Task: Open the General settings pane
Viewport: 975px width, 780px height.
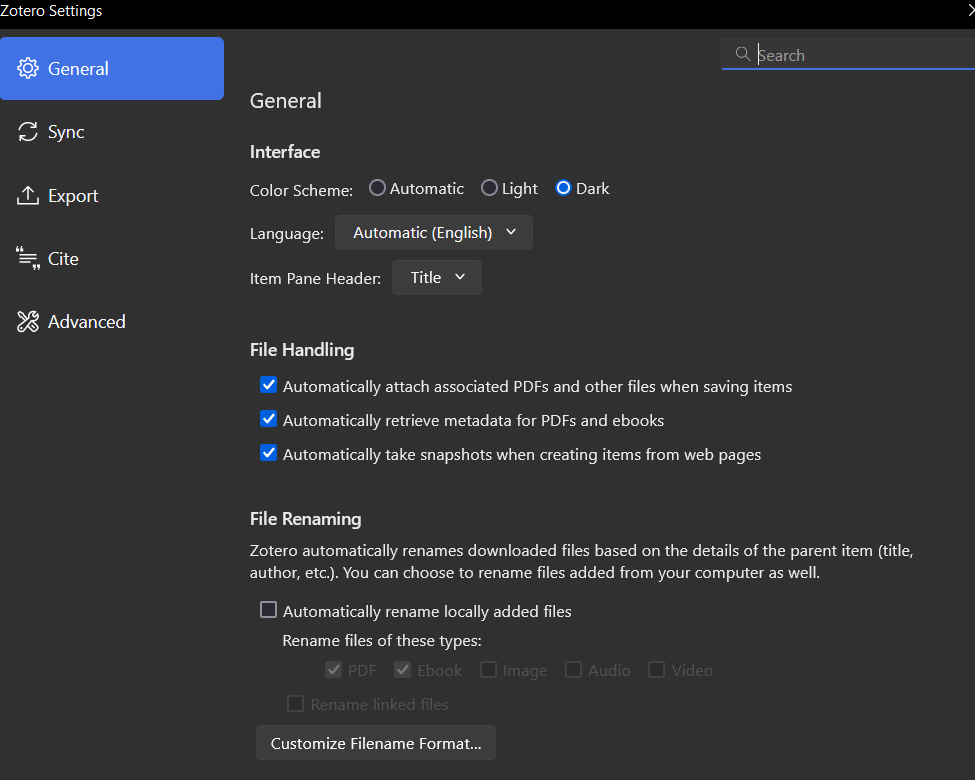Action: [x=112, y=68]
